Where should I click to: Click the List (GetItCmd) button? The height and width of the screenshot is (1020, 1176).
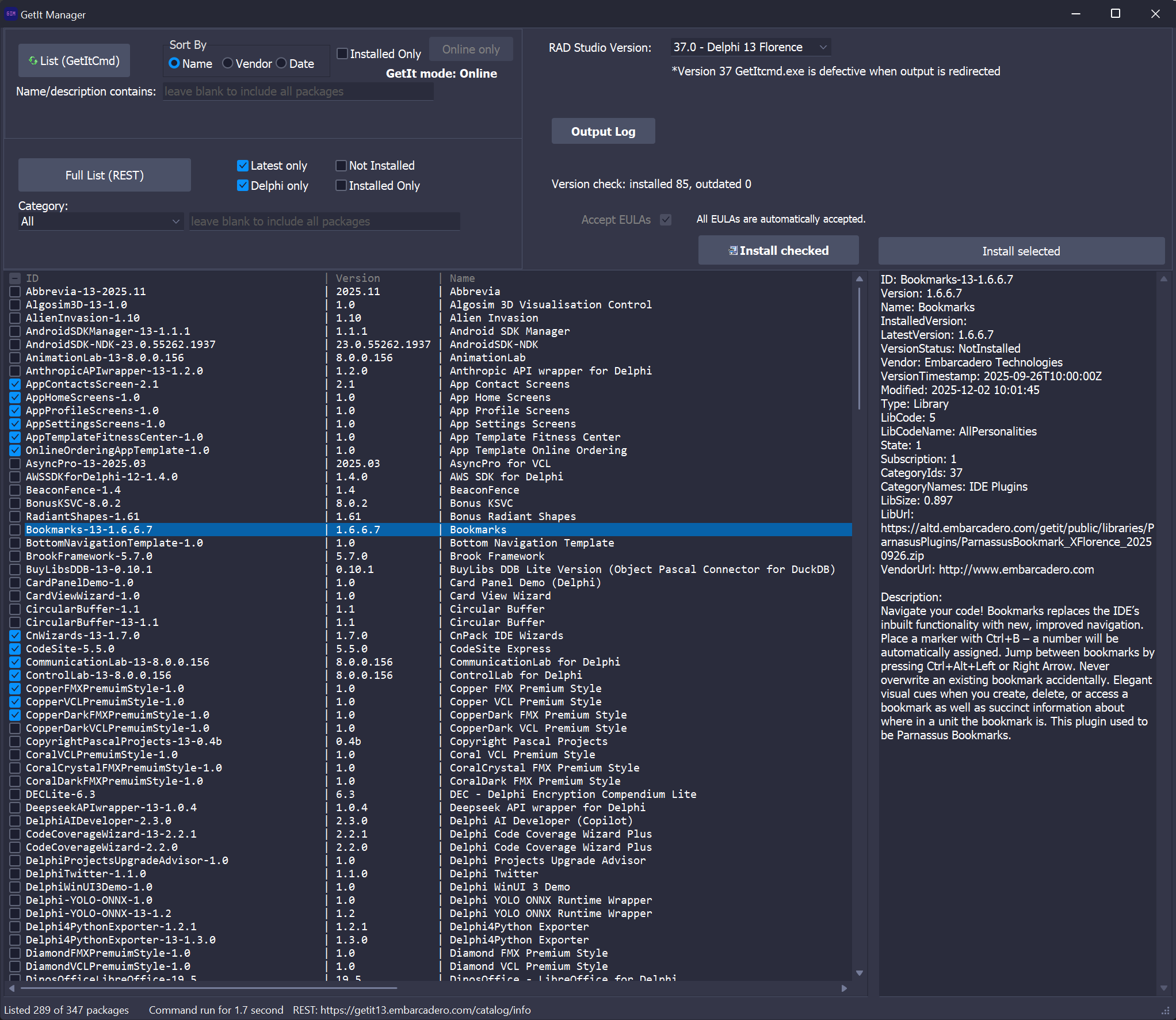74,61
